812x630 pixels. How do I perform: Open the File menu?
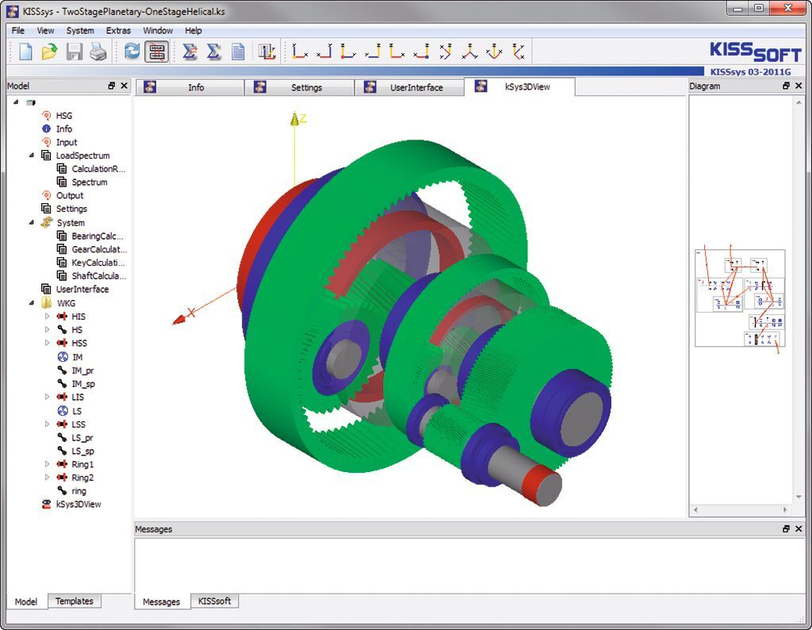(x=18, y=31)
